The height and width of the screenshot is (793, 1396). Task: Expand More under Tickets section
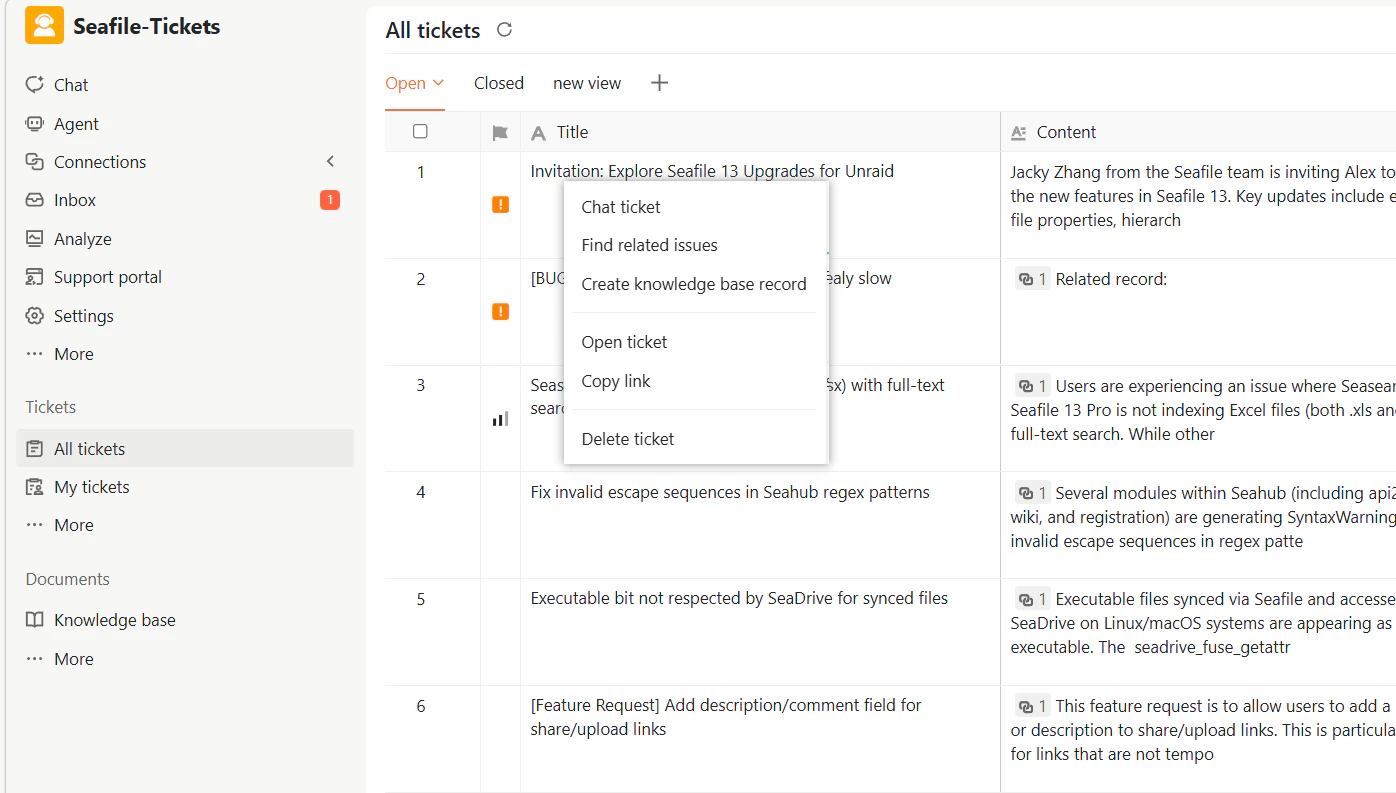pyautogui.click(x=73, y=525)
